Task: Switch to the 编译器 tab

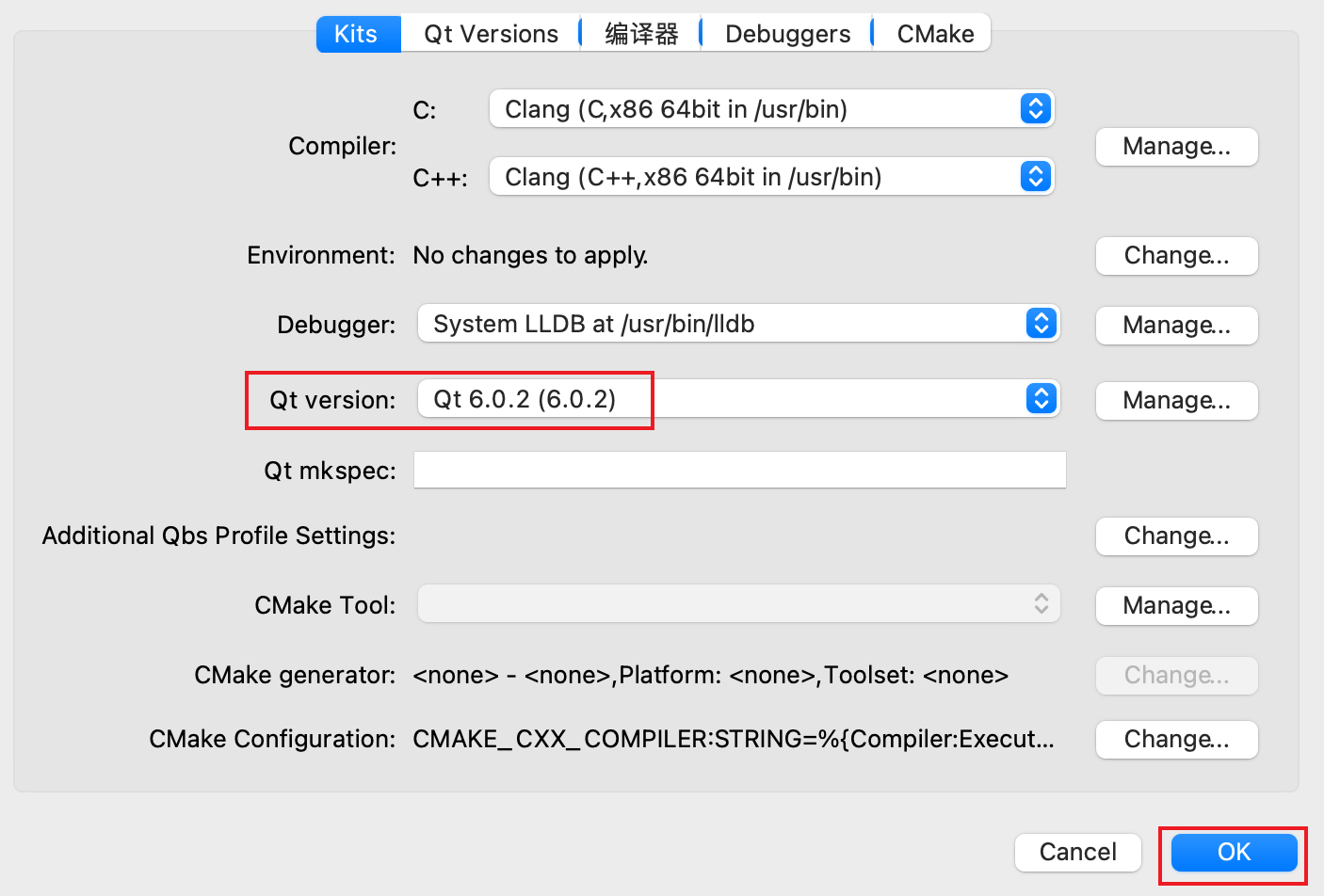Action: 641,34
